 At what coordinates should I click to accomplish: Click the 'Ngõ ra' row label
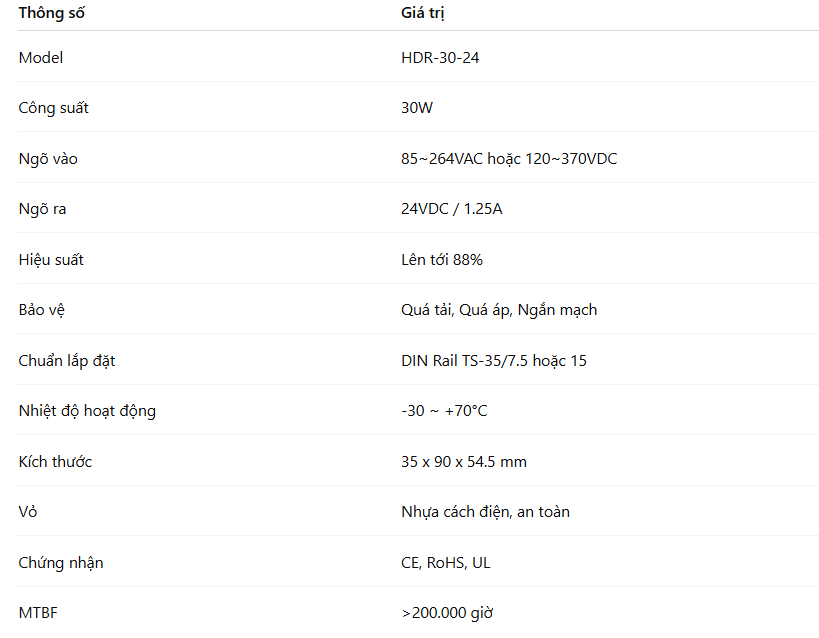(x=43, y=209)
